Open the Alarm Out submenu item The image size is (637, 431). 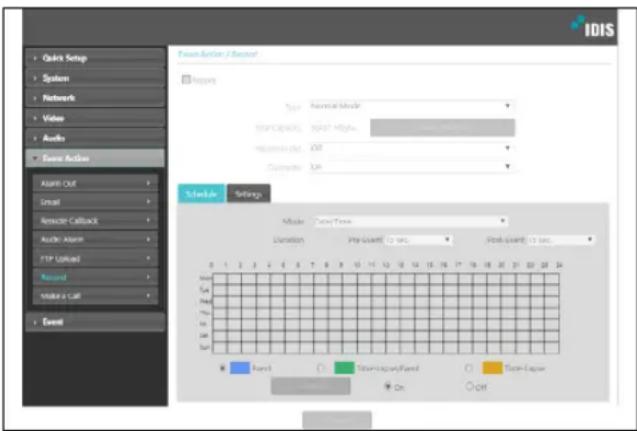(95, 183)
